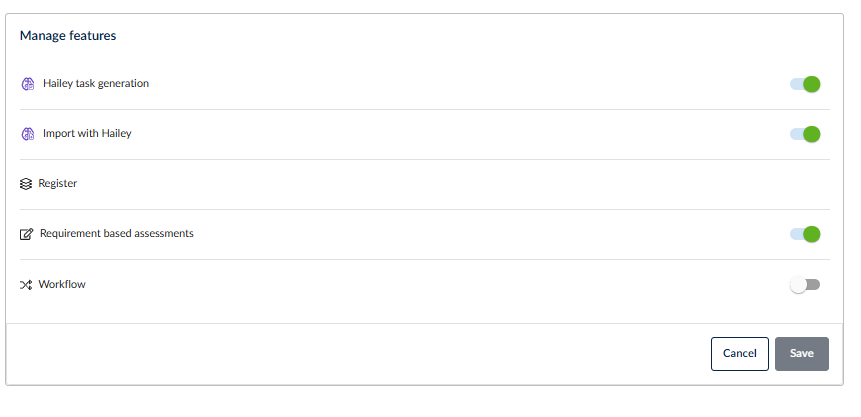
Task: Click the Import with Hailey label text
Action: point(87,134)
